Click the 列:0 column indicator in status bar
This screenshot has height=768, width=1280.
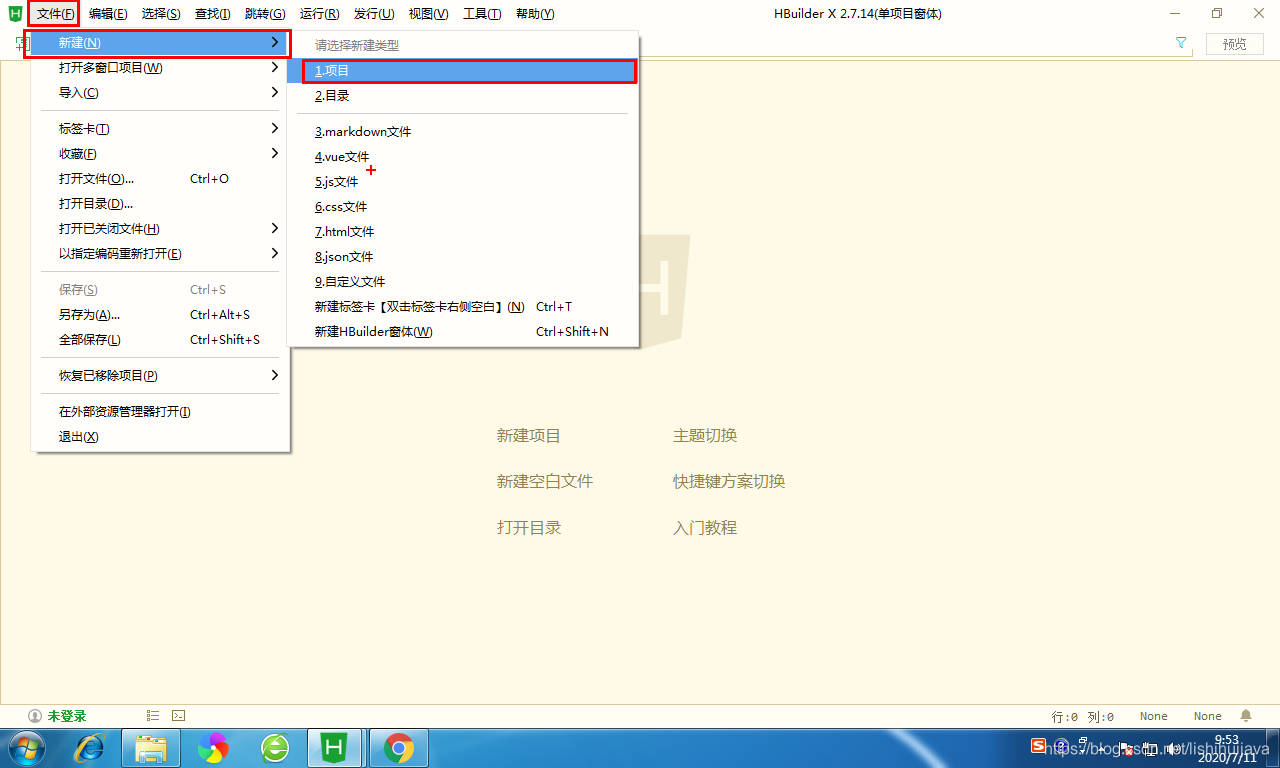tap(1100, 716)
